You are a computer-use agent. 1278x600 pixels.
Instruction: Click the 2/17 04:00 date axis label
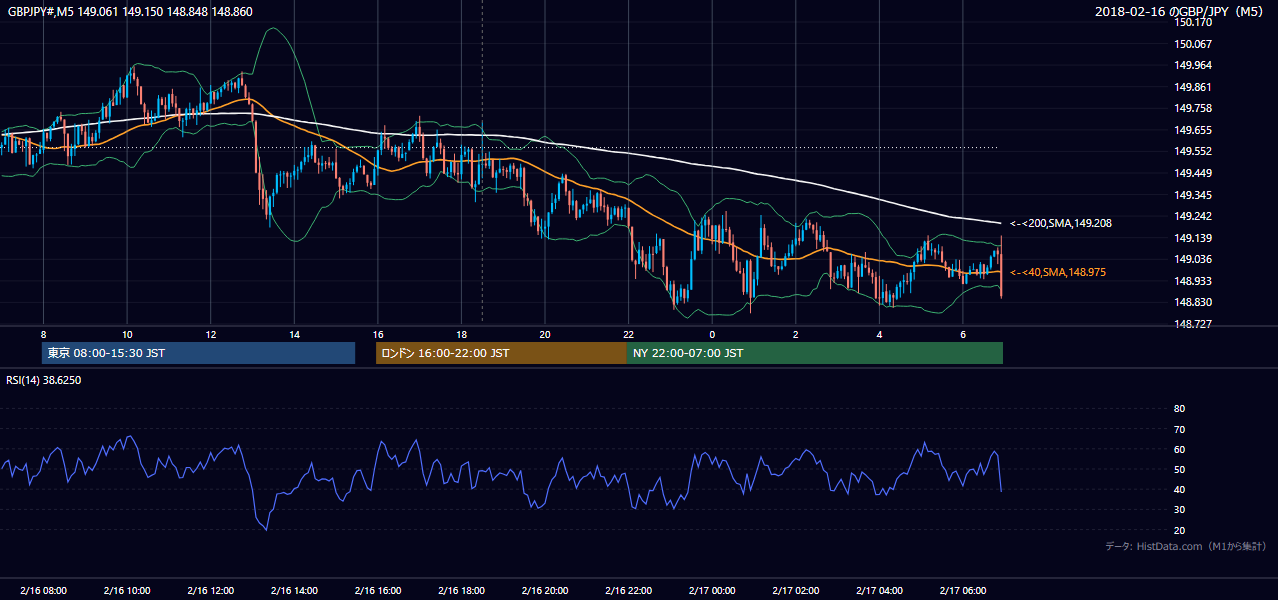878,590
